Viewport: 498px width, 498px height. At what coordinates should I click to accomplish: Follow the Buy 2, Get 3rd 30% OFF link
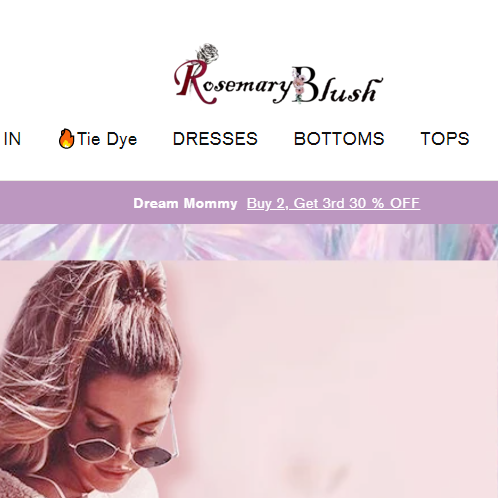pos(333,203)
